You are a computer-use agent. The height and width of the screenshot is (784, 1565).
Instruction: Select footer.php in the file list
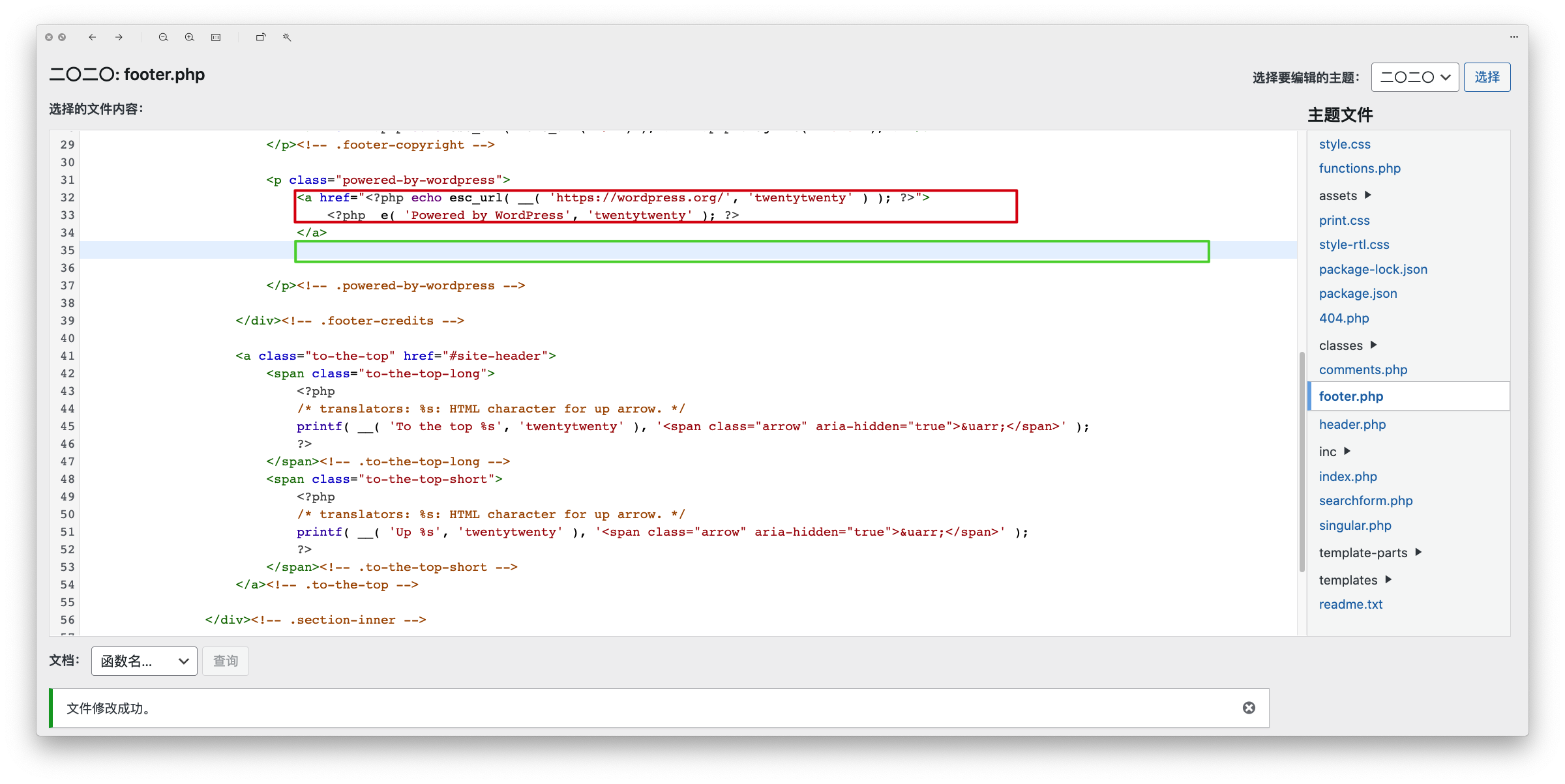tap(1350, 396)
